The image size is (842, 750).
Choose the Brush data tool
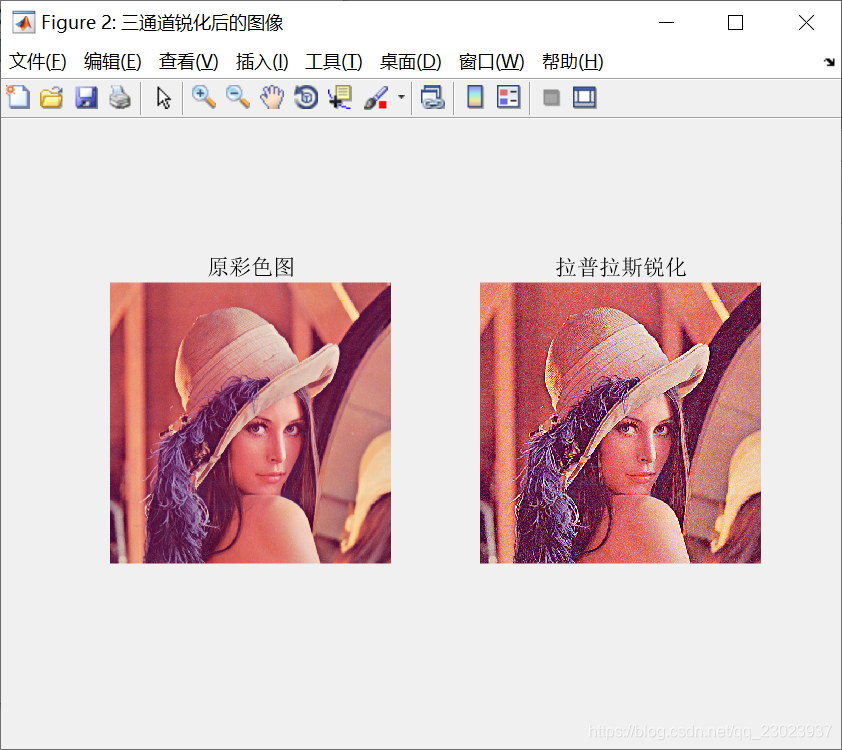[x=376, y=98]
